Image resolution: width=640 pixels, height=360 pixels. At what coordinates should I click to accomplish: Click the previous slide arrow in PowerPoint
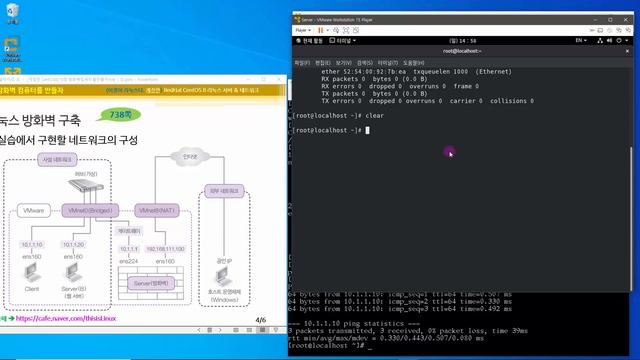pos(199,330)
